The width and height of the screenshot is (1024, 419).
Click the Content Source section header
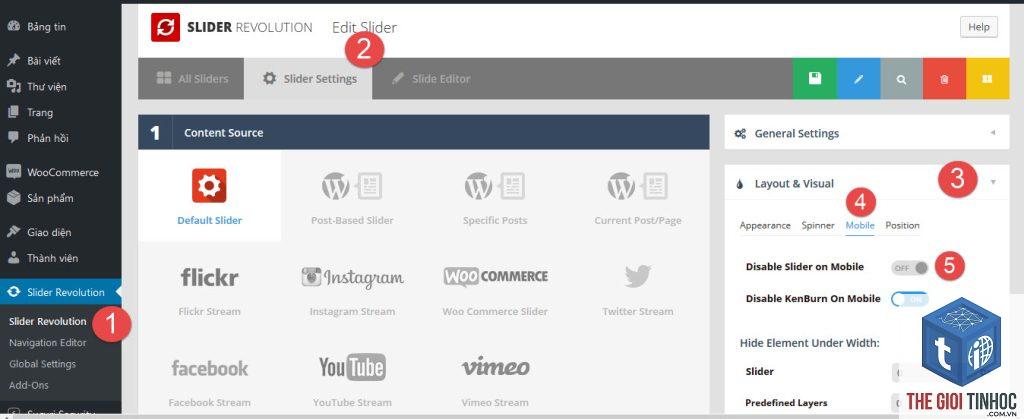[424, 132]
